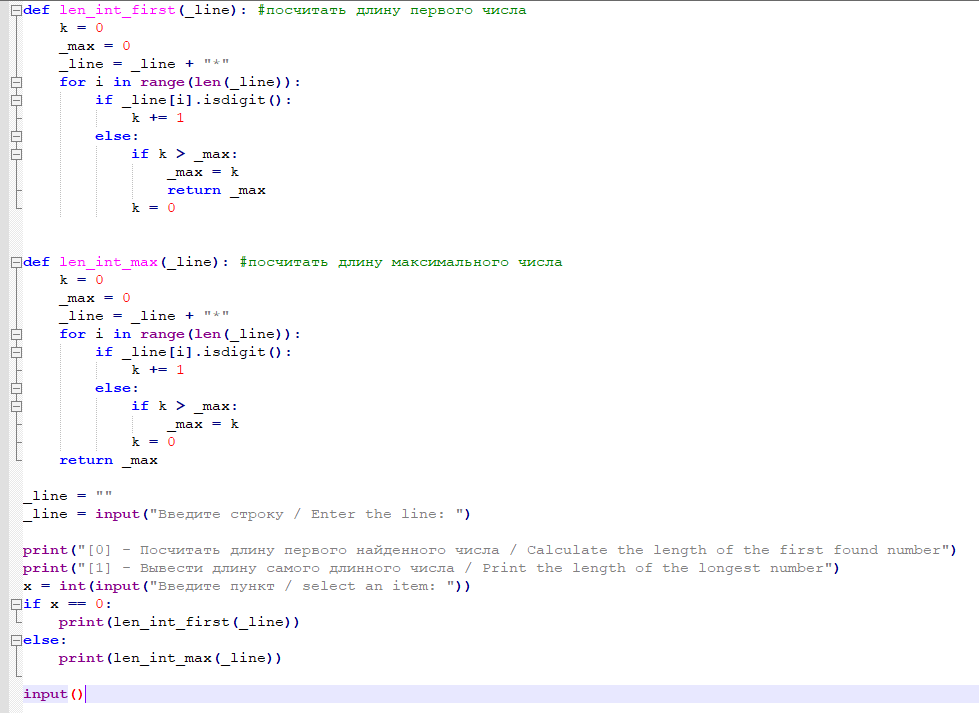This screenshot has height=713, width=979.
Task: Click '_line = _line + "*"' in len_int_first
Action: (x=144, y=64)
